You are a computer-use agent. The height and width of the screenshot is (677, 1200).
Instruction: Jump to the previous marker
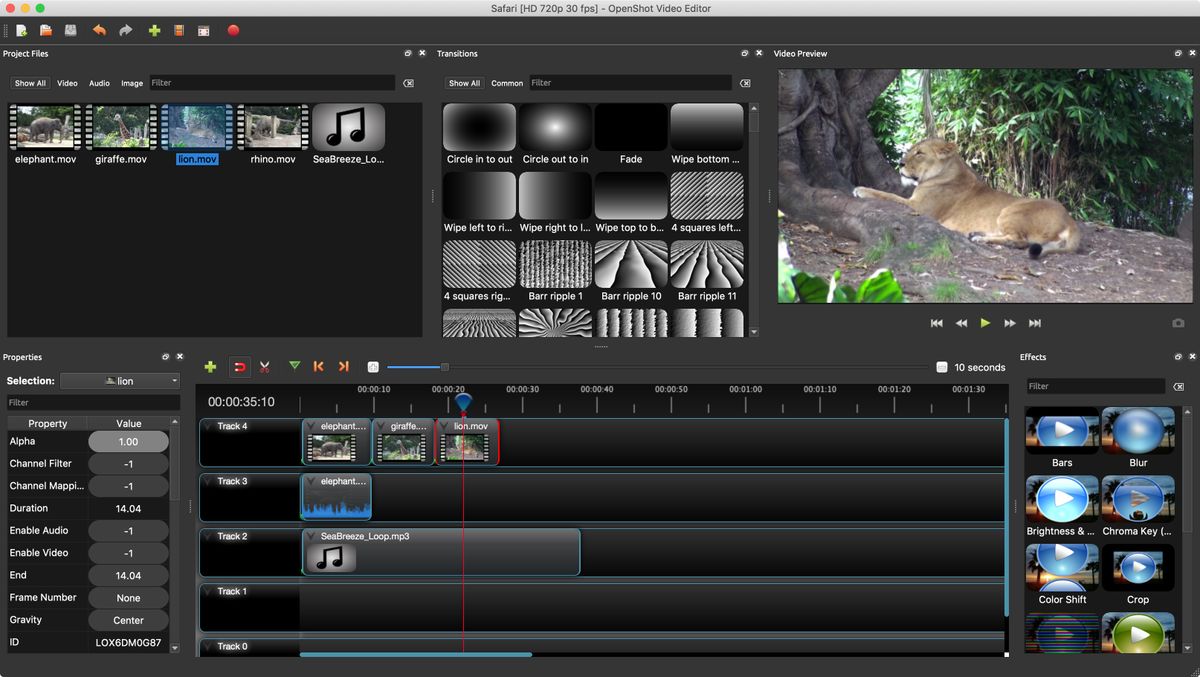click(318, 367)
